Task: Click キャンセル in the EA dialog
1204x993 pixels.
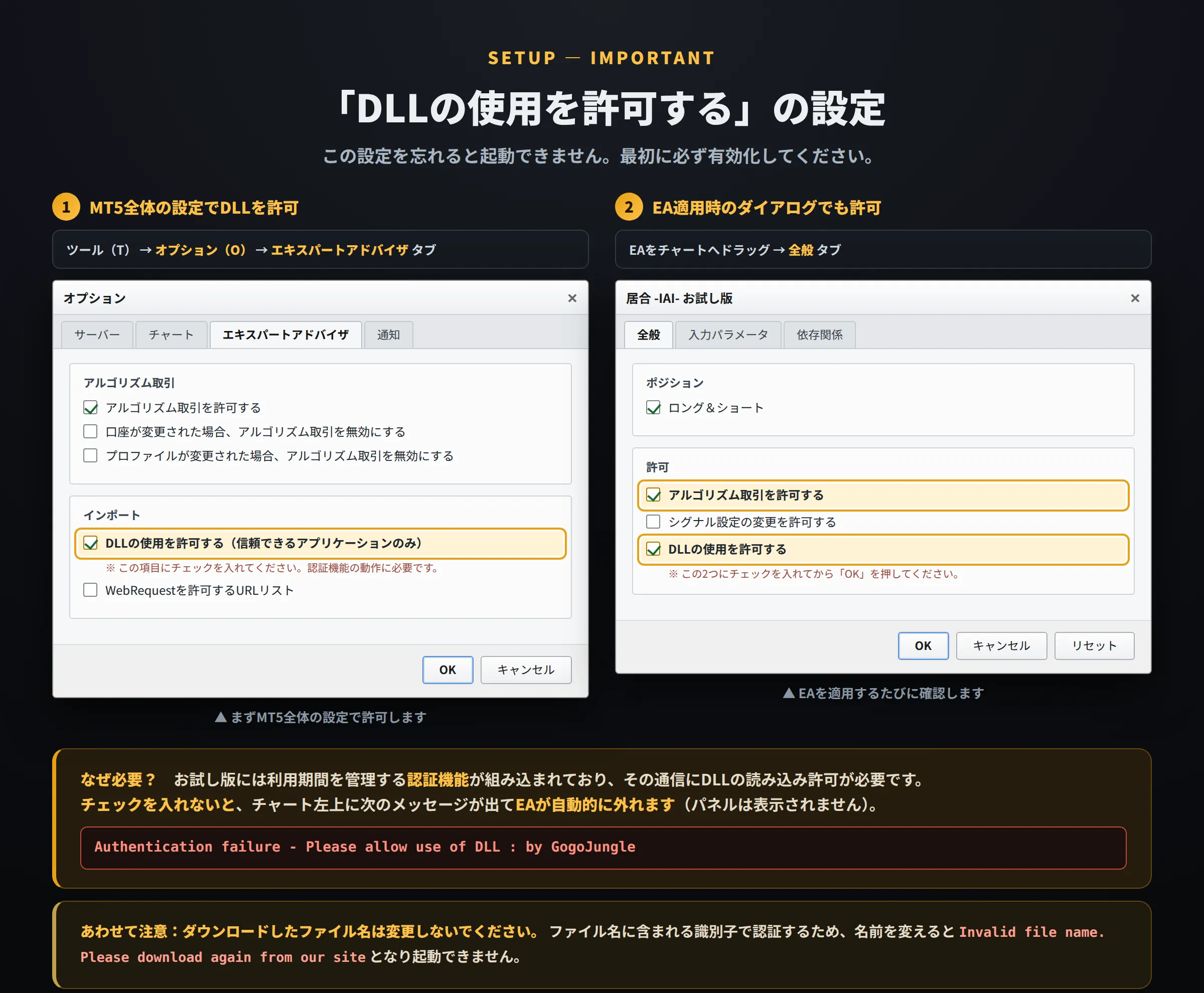Action: pyautogui.click(x=1001, y=646)
